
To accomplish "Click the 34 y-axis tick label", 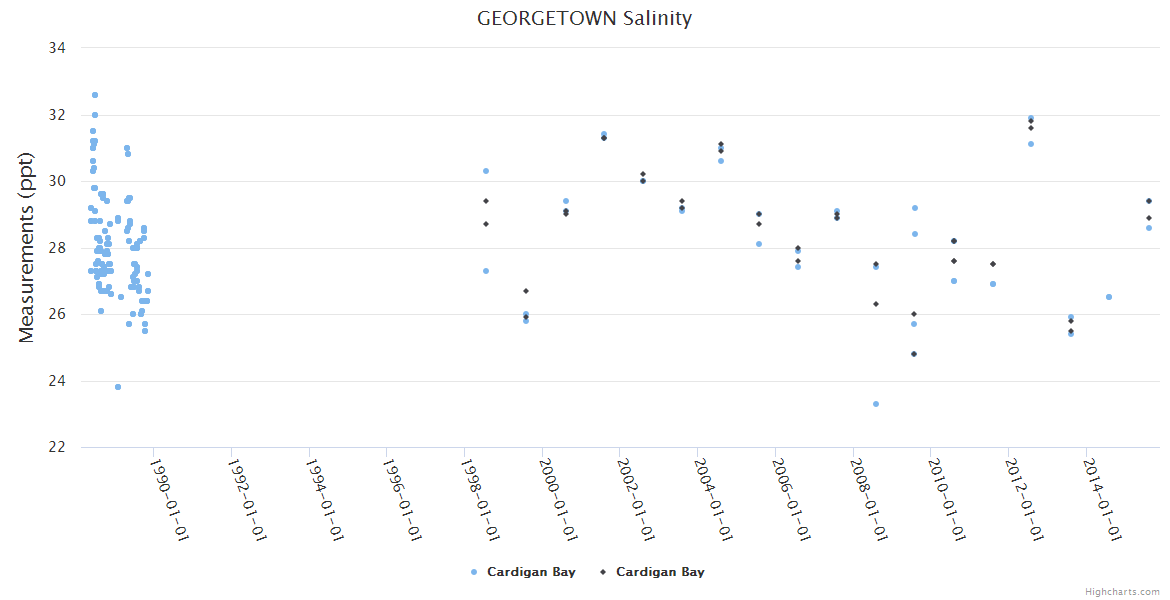I will coord(58,48).
